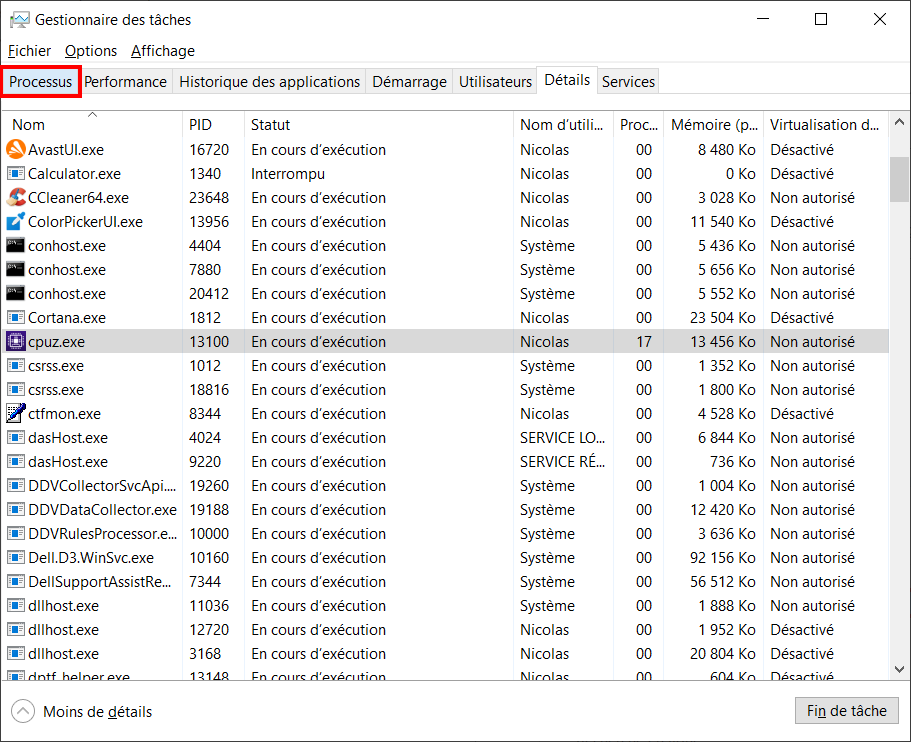
Task: Click the Dell.D3.WinSvc.exe icon
Action: pyautogui.click(x=16, y=557)
